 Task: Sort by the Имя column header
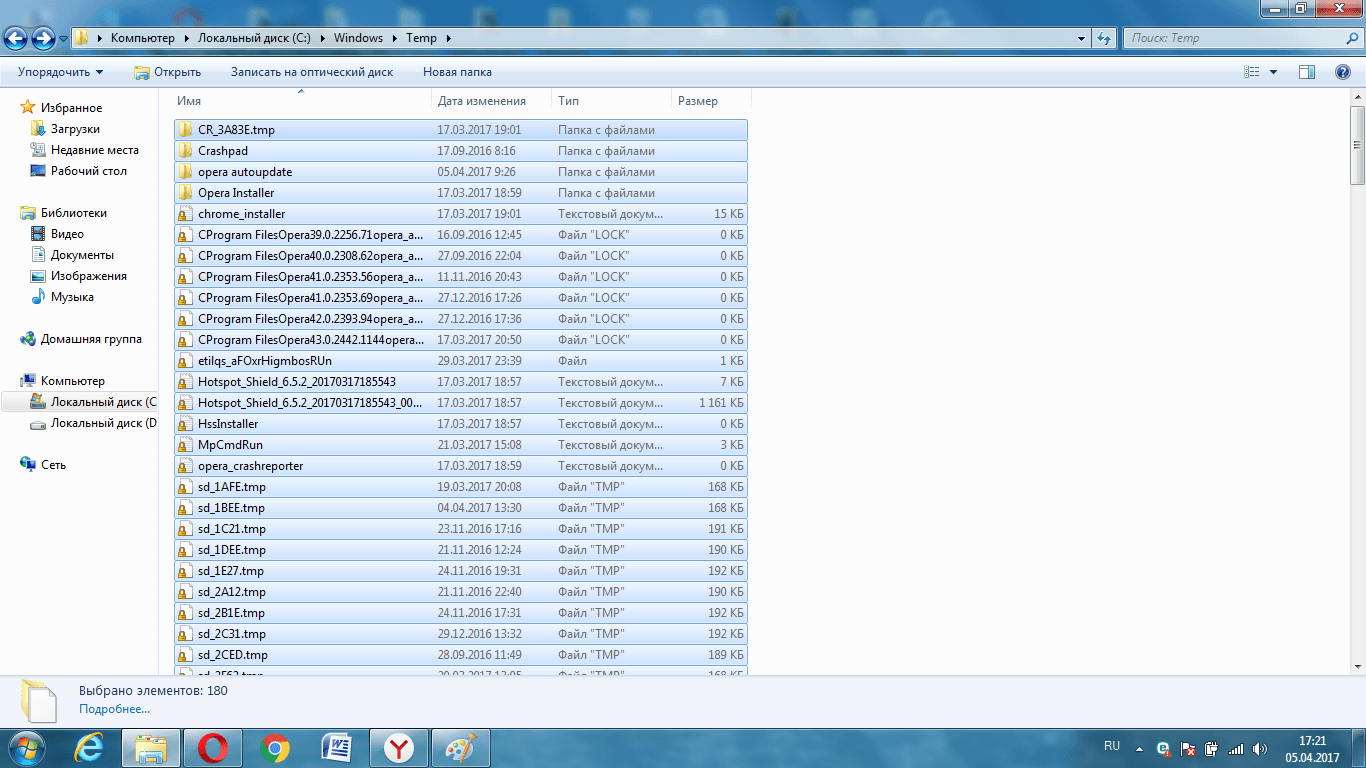point(301,101)
